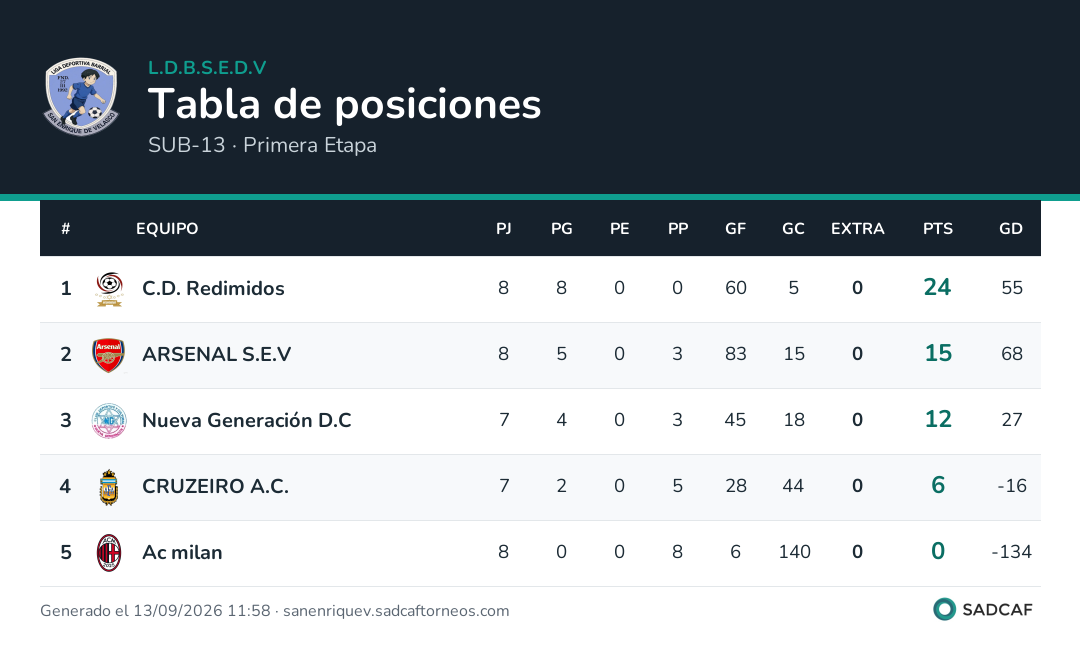Select the PTS column header

point(937,229)
